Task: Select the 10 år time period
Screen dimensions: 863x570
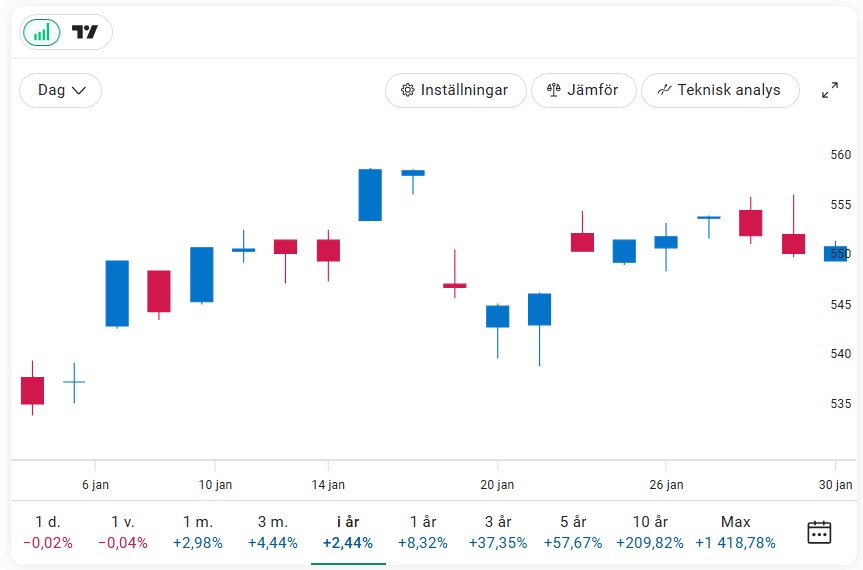Action: coord(648,532)
